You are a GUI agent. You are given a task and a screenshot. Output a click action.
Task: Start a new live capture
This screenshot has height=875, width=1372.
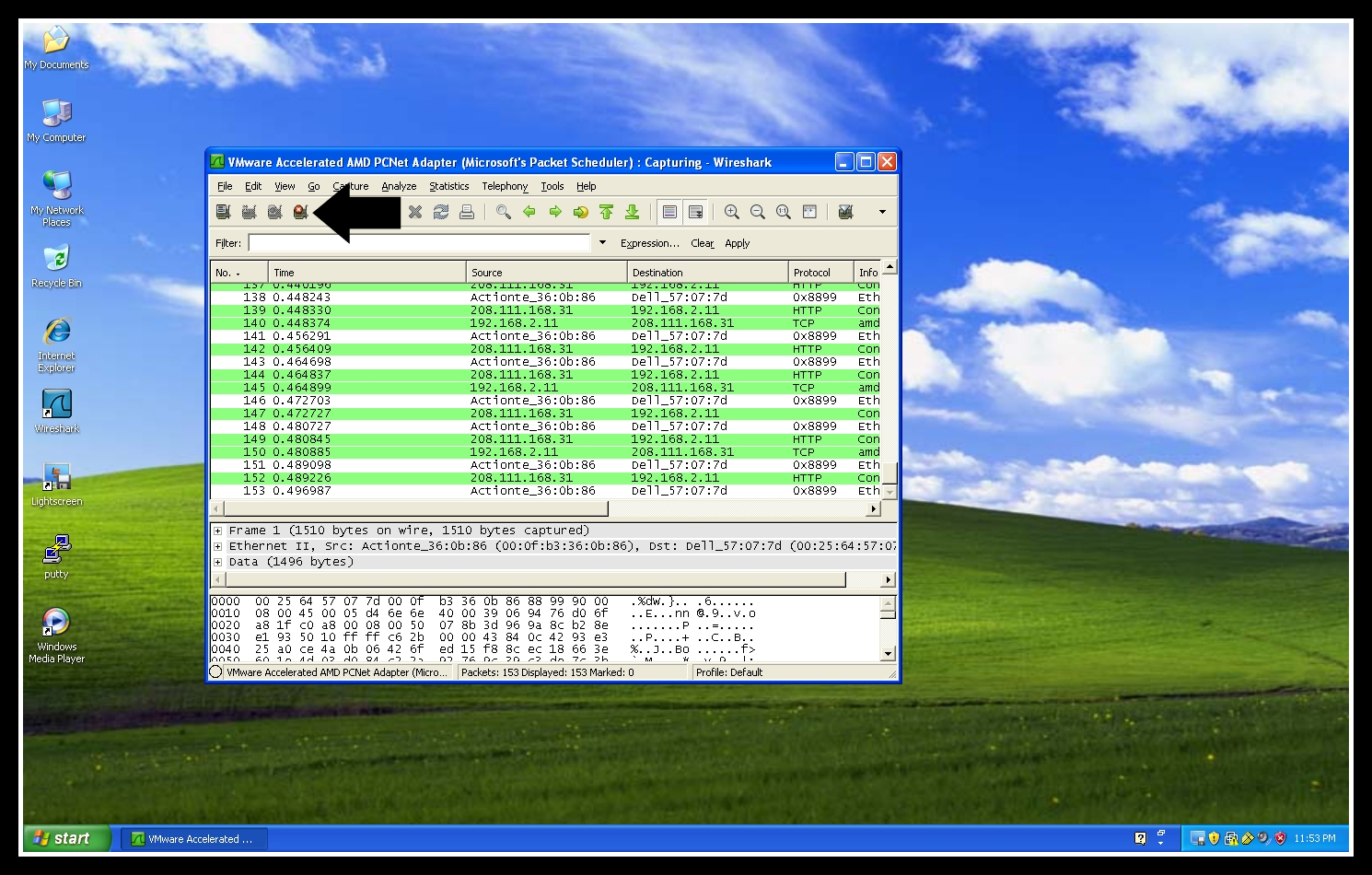[x=274, y=212]
